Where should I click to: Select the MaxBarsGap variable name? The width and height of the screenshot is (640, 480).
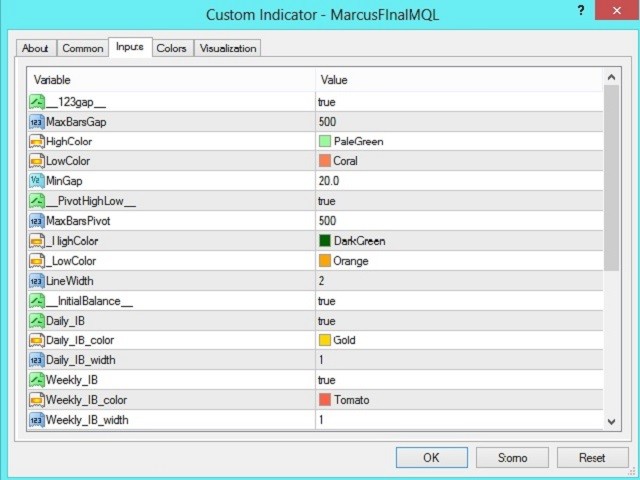[76, 122]
